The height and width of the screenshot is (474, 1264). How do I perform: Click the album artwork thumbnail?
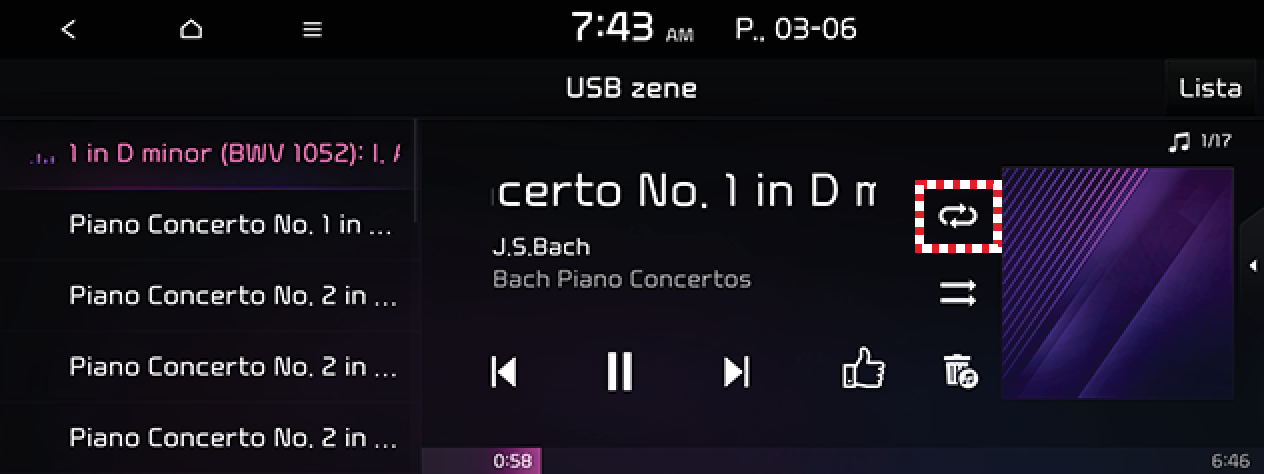[1117, 283]
